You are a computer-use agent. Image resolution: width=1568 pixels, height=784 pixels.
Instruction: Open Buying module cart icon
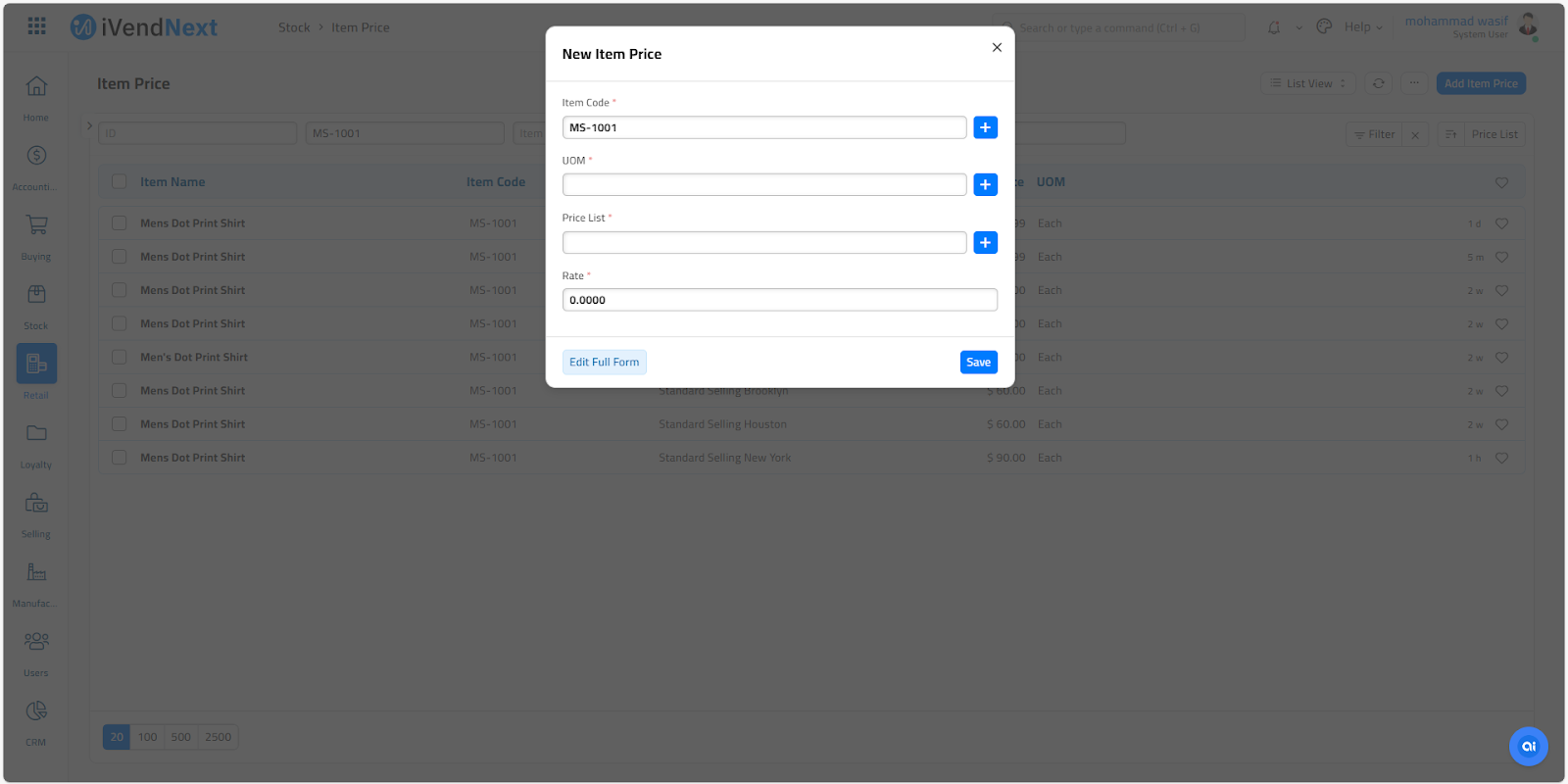click(36, 224)
